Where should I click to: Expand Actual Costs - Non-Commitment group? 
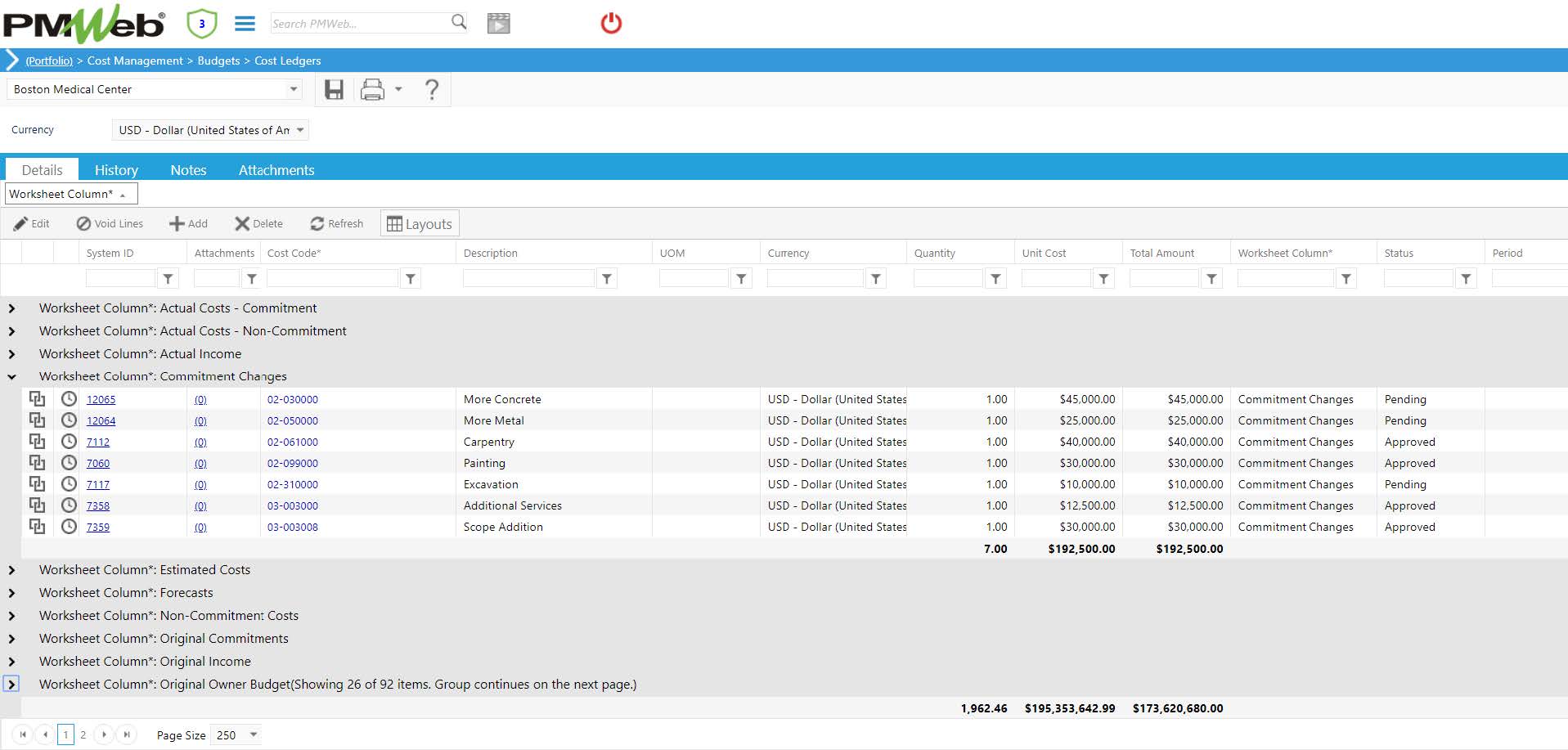11,331
